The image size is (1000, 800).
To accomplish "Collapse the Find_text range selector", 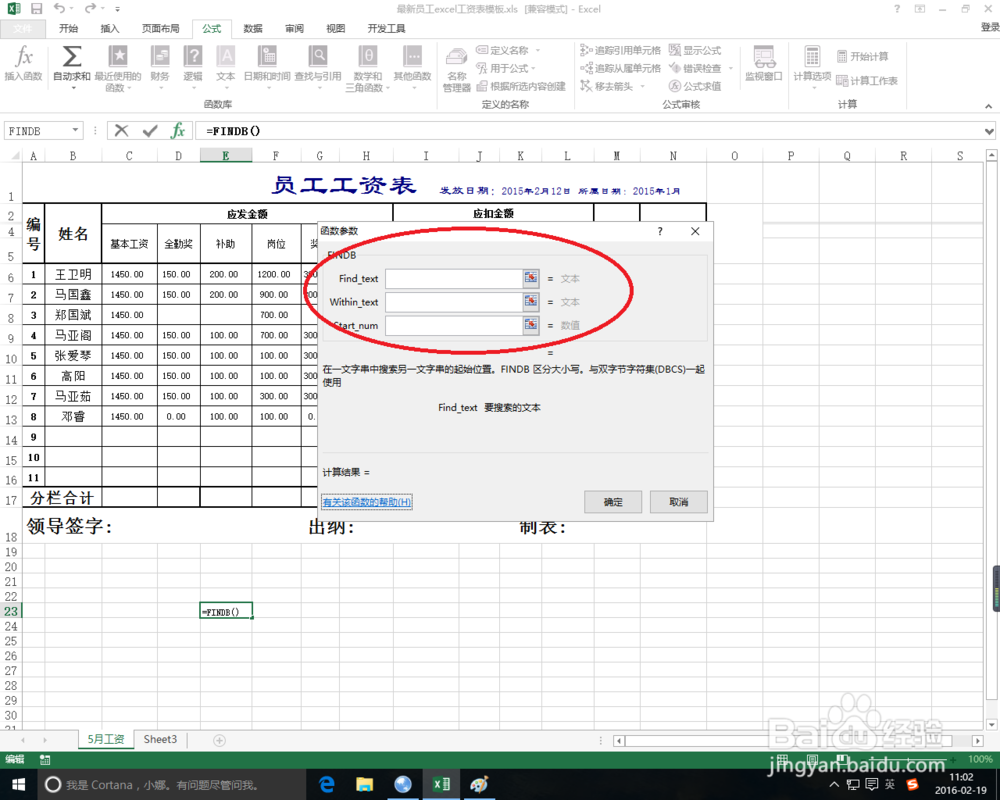I will point(530,278).
